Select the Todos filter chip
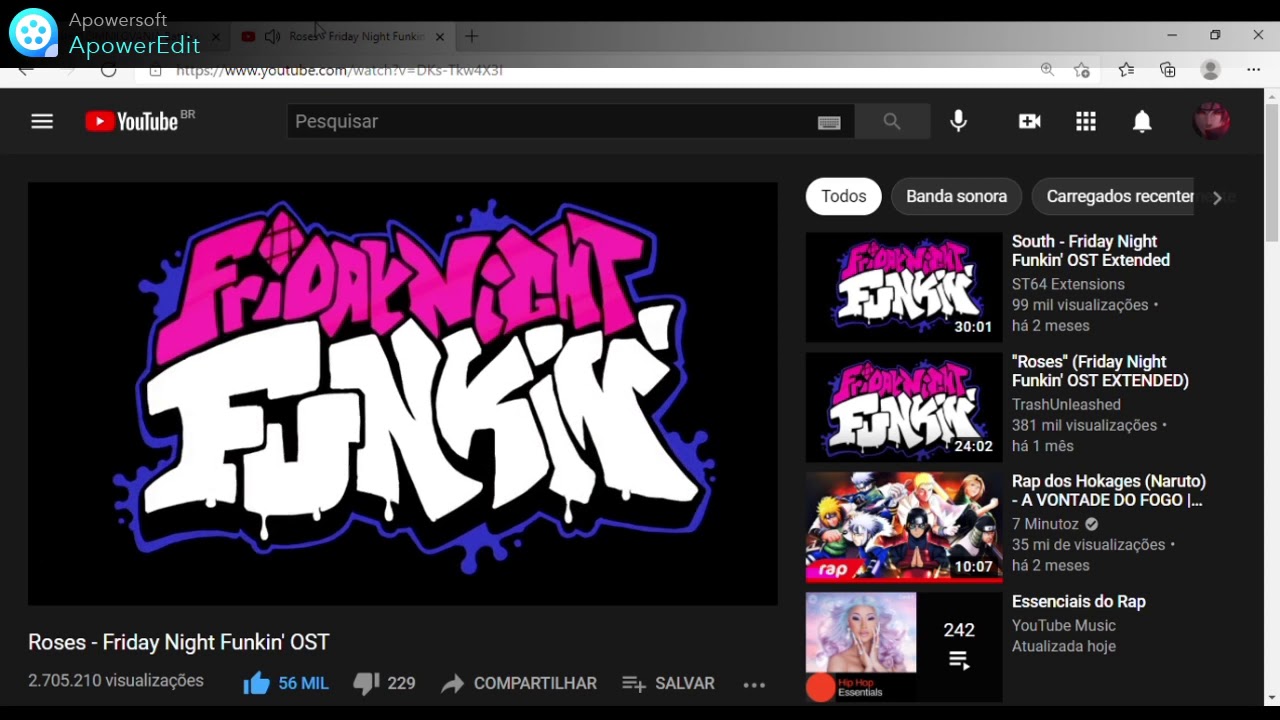This screenshot has width=1280, height=720. pos(844,196)
